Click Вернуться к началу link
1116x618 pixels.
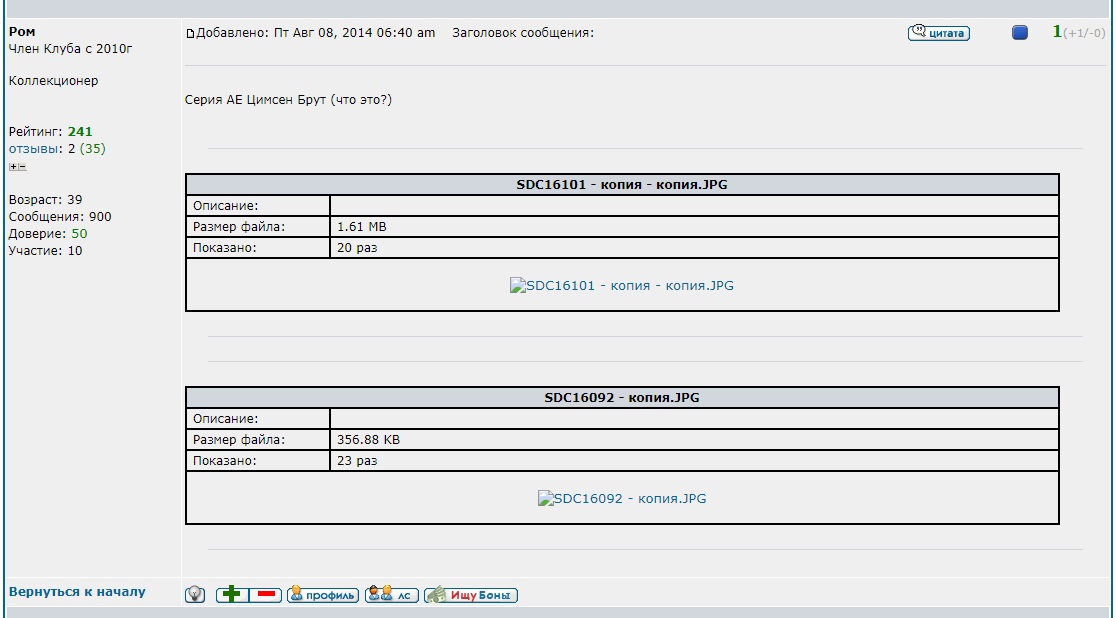click(x=77, y=592)
